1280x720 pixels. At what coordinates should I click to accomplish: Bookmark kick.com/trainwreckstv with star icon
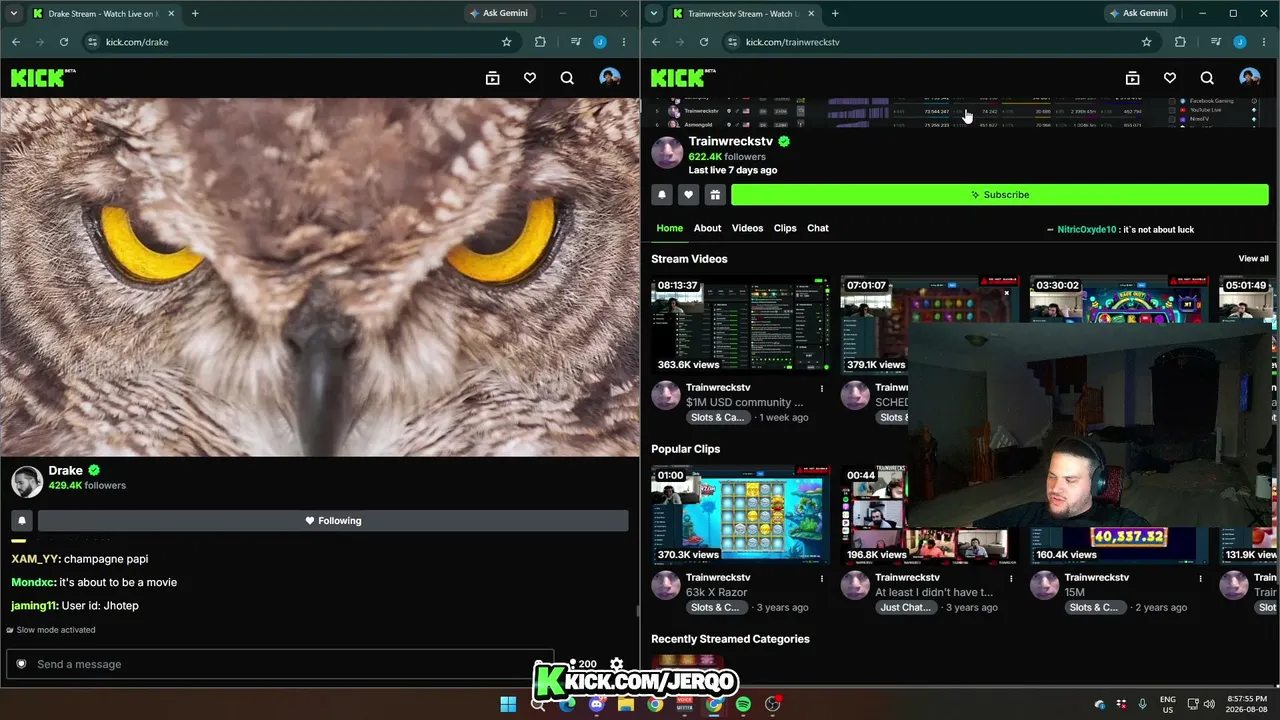tap(1146, 42)
